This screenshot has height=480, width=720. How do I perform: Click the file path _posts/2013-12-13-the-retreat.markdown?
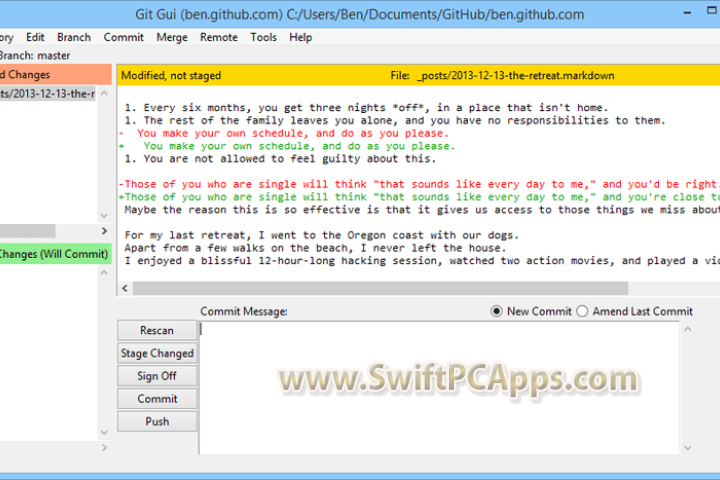[516, 75]
